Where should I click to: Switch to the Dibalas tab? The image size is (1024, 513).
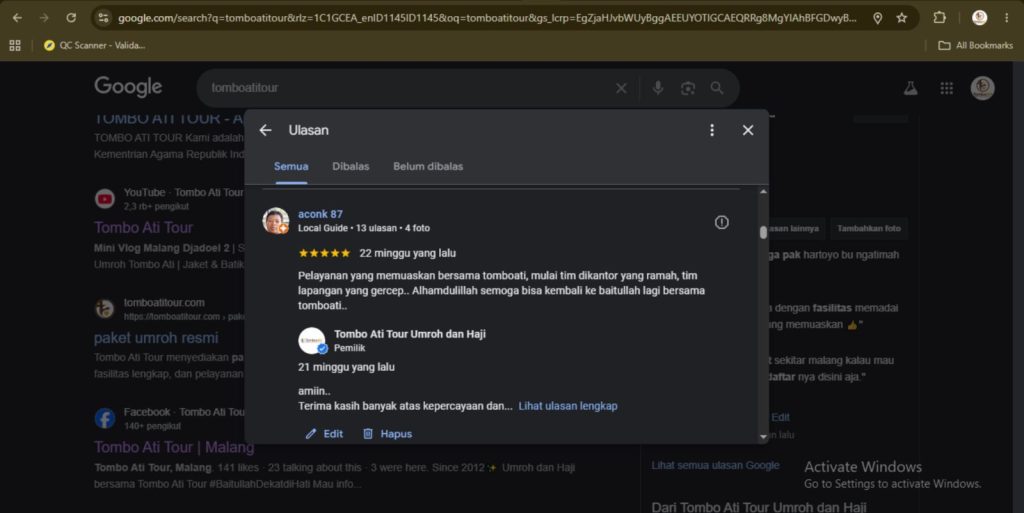351,166
